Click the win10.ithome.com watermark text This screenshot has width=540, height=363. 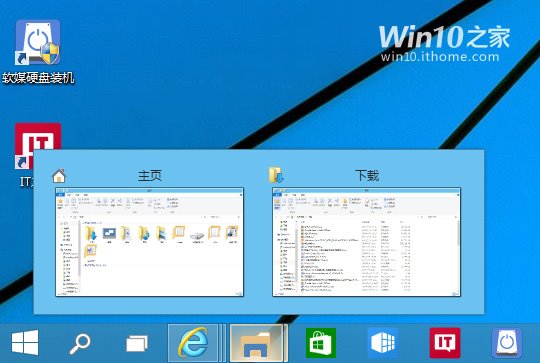440,56
